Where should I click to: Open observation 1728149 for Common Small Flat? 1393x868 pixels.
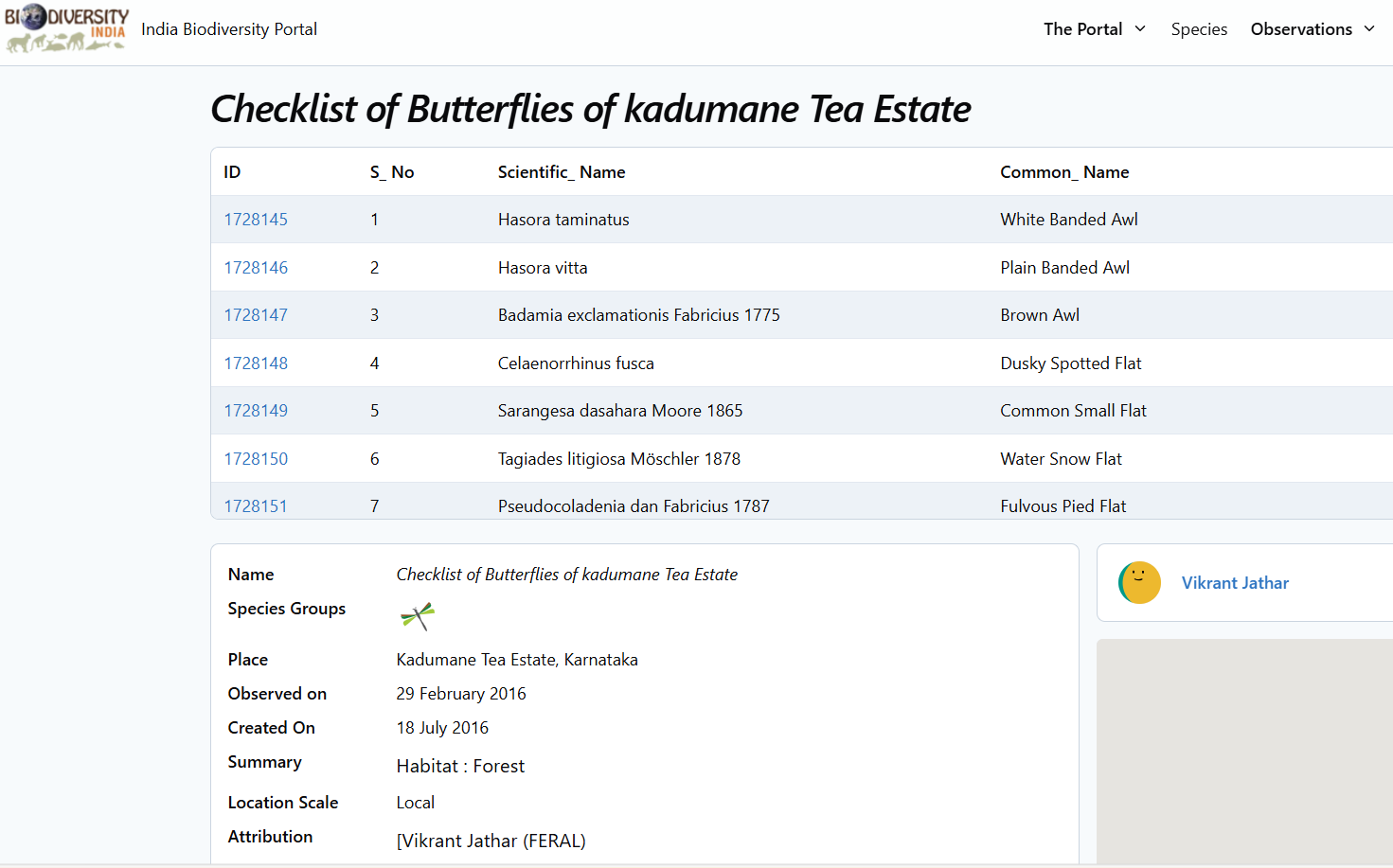point(256,410)
